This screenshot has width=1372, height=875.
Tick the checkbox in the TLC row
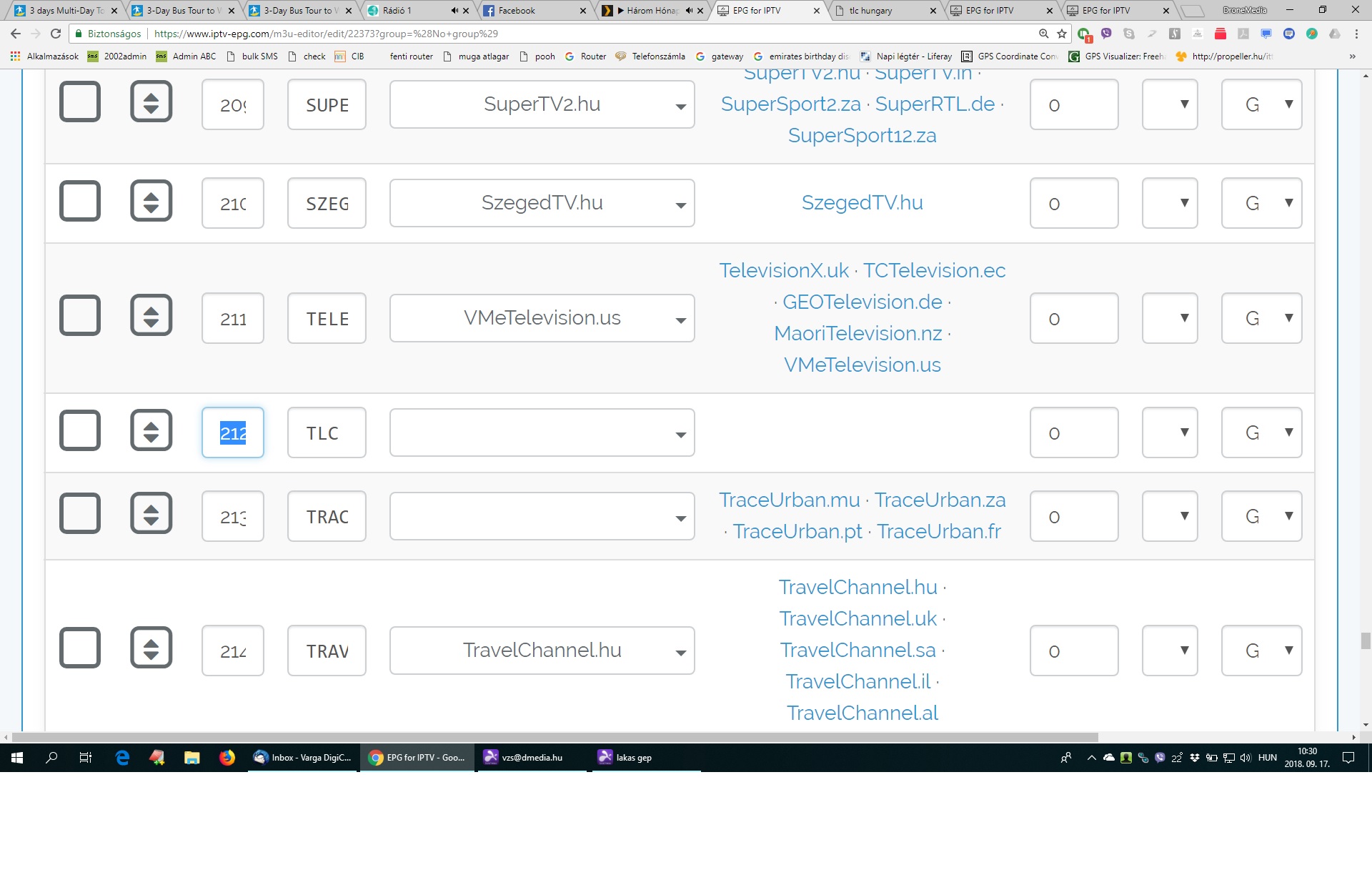click(79, 431)
